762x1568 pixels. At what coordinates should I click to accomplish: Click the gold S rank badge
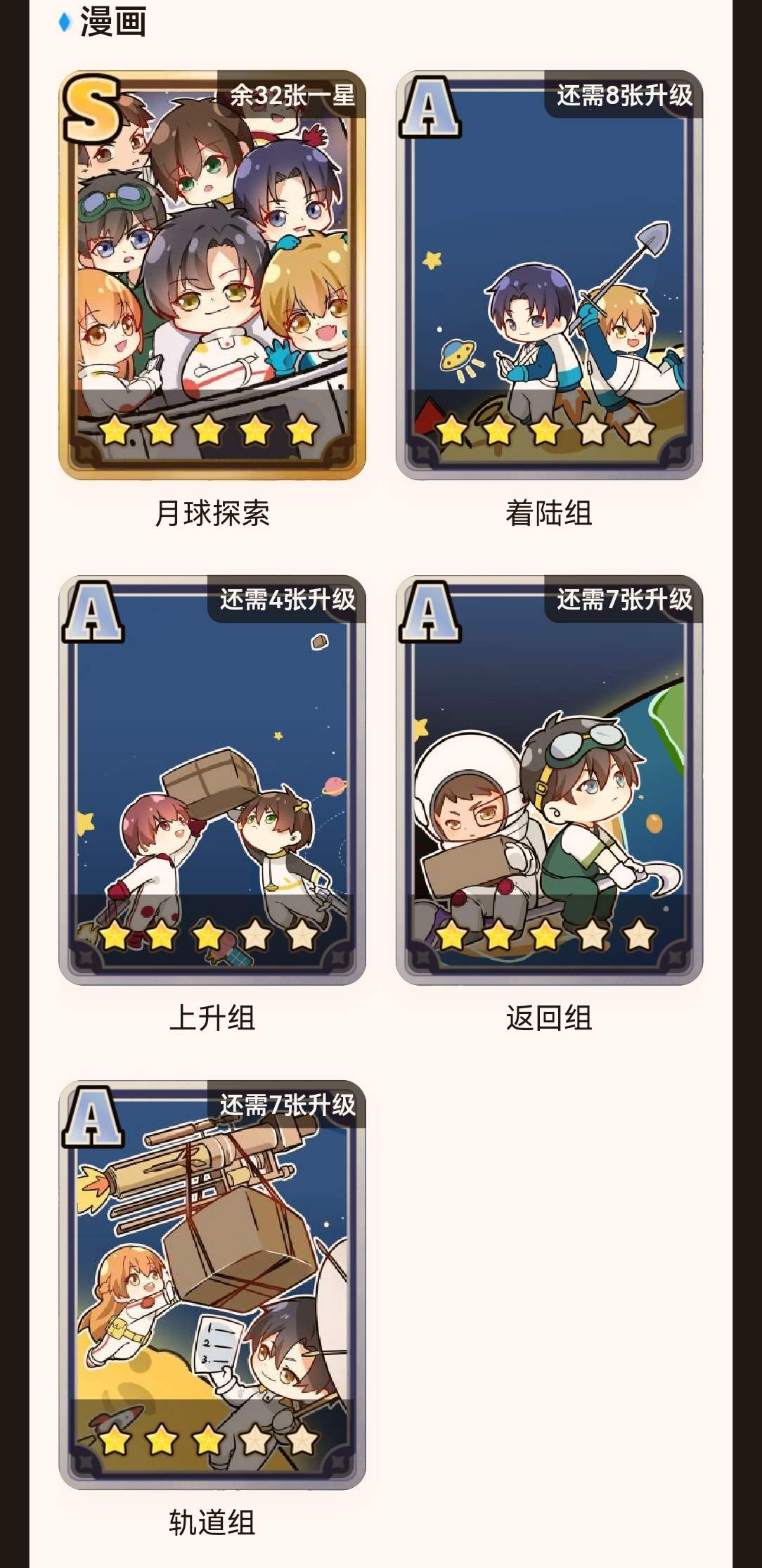tap(91, 108)
